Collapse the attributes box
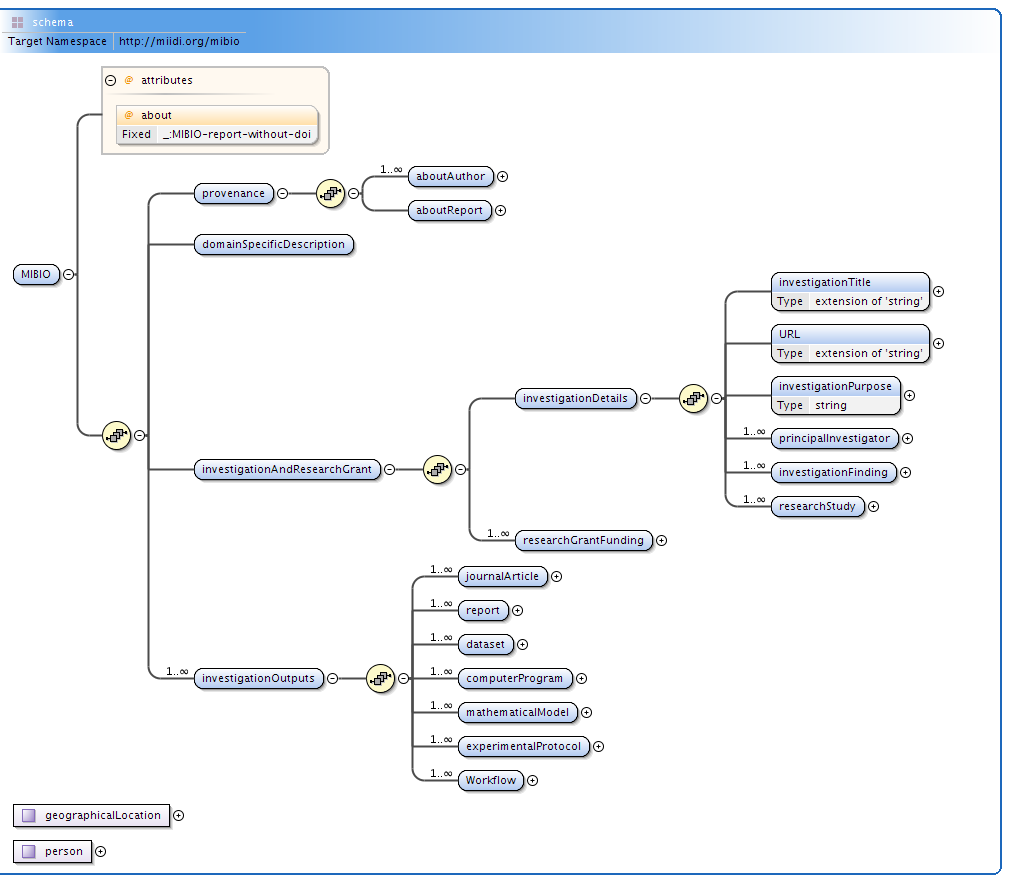Screen dimensions: 1012x895 coord(111,80)
